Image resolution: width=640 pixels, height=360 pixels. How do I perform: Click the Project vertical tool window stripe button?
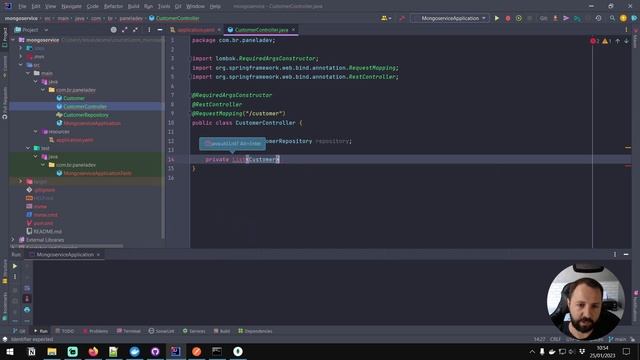click(4, 37)
